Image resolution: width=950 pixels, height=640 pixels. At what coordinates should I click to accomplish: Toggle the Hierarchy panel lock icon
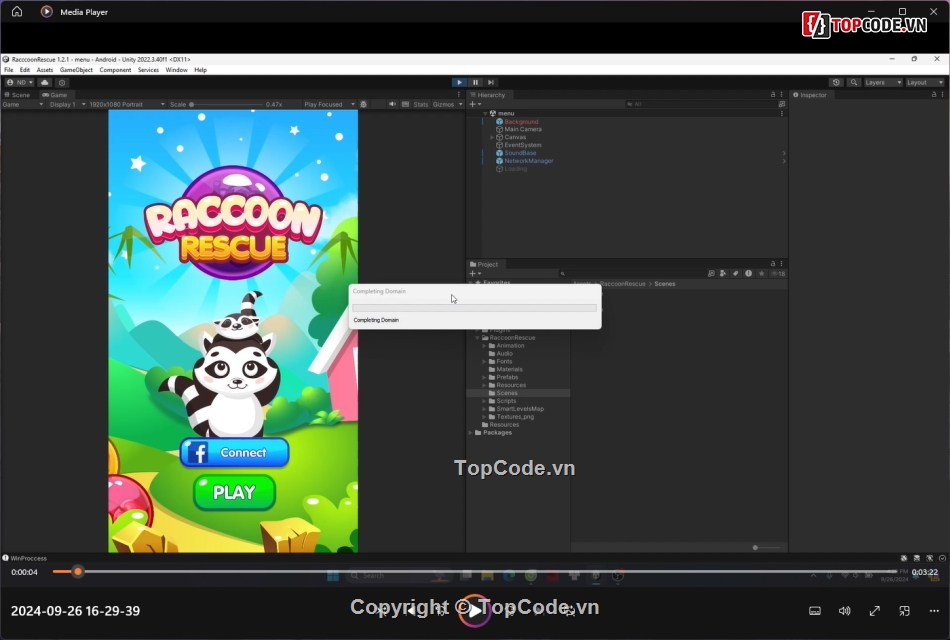tap(772, 95)
